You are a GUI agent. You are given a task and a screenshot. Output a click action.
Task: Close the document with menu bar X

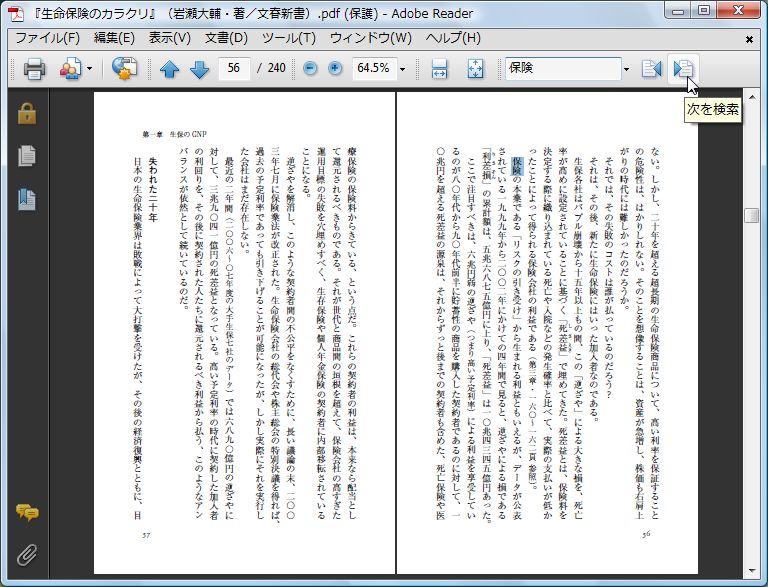749,39
